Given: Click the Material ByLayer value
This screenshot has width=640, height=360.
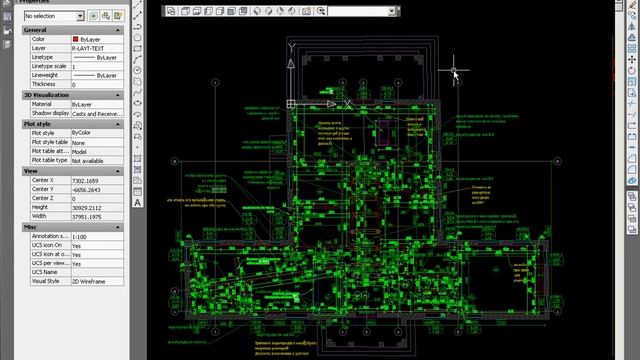Looking at the screenshot, I should (97, 104).
